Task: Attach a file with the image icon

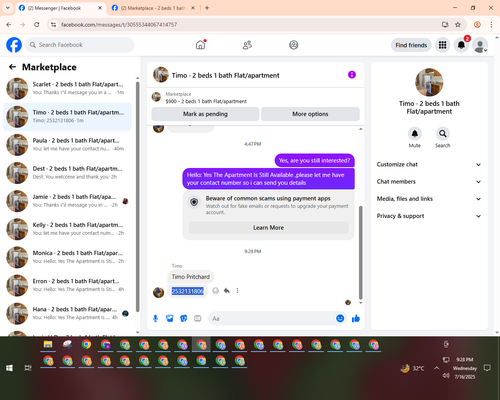Action: tap(170, 319)
